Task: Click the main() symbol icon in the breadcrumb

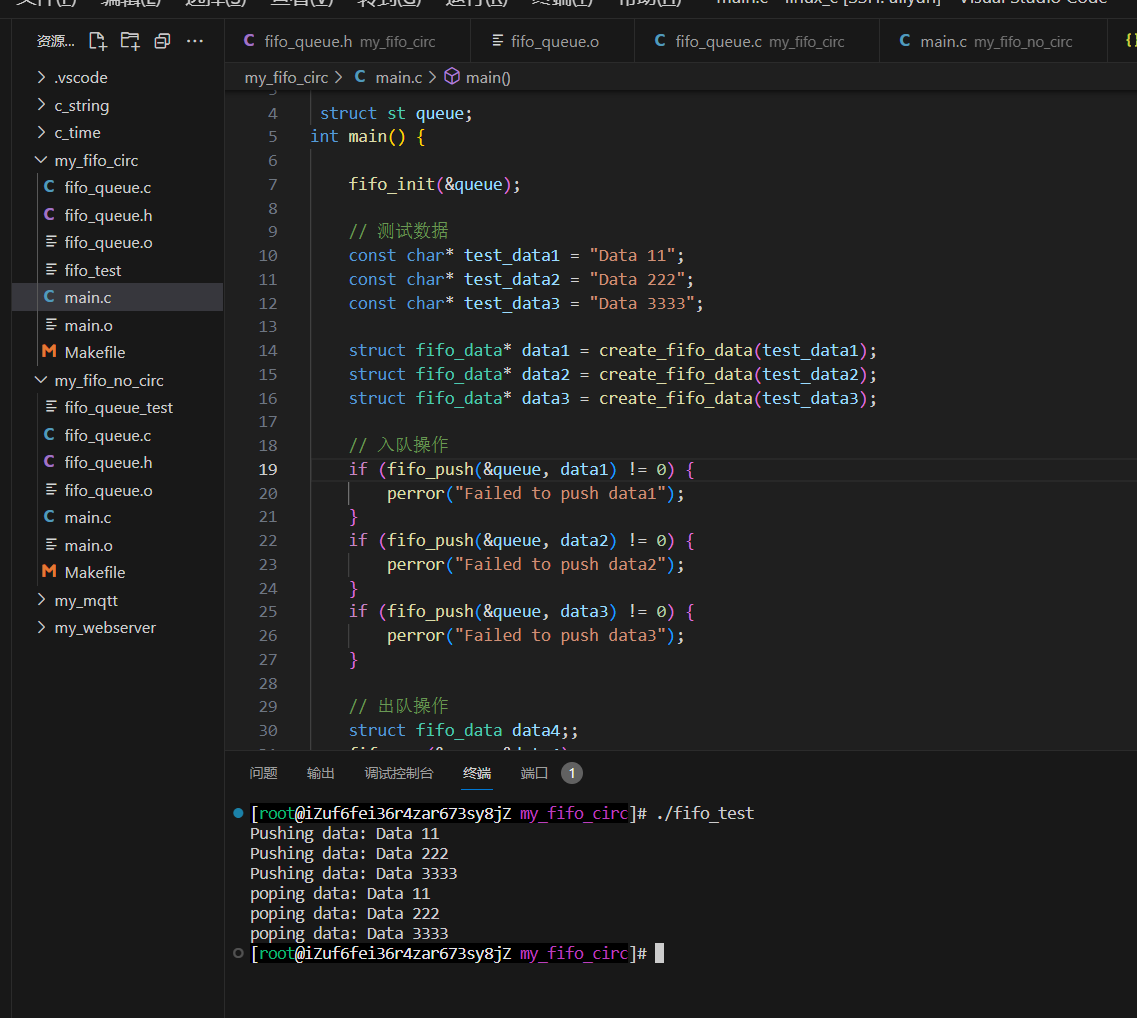Action: point(451,76)
